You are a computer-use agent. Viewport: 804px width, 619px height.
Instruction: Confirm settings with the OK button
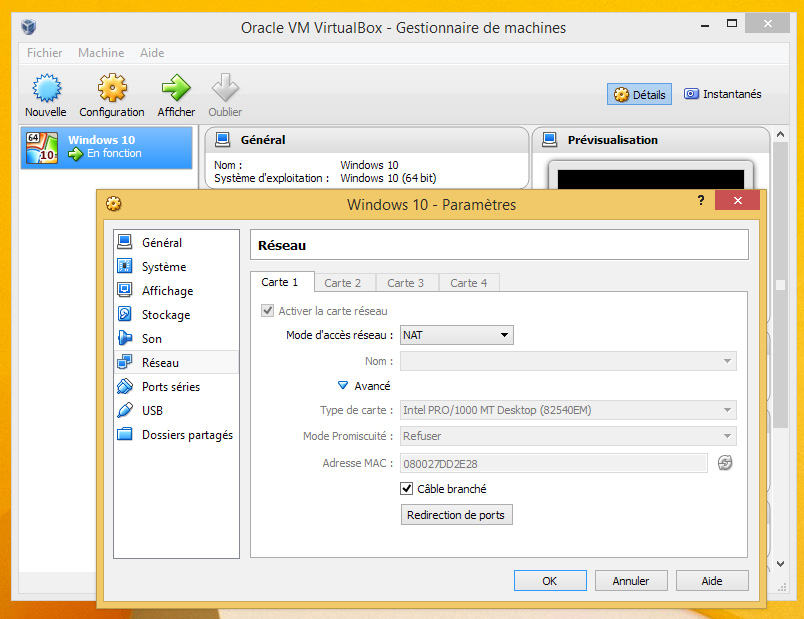point(550,581)
